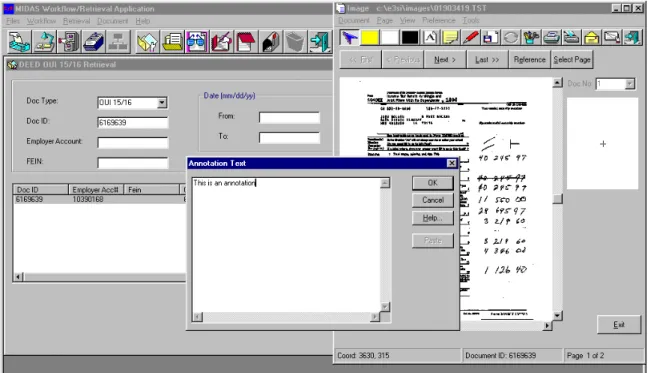Pick the red marker pen tool
This screenshot has height=373, width=648.
tap(470, 38)
